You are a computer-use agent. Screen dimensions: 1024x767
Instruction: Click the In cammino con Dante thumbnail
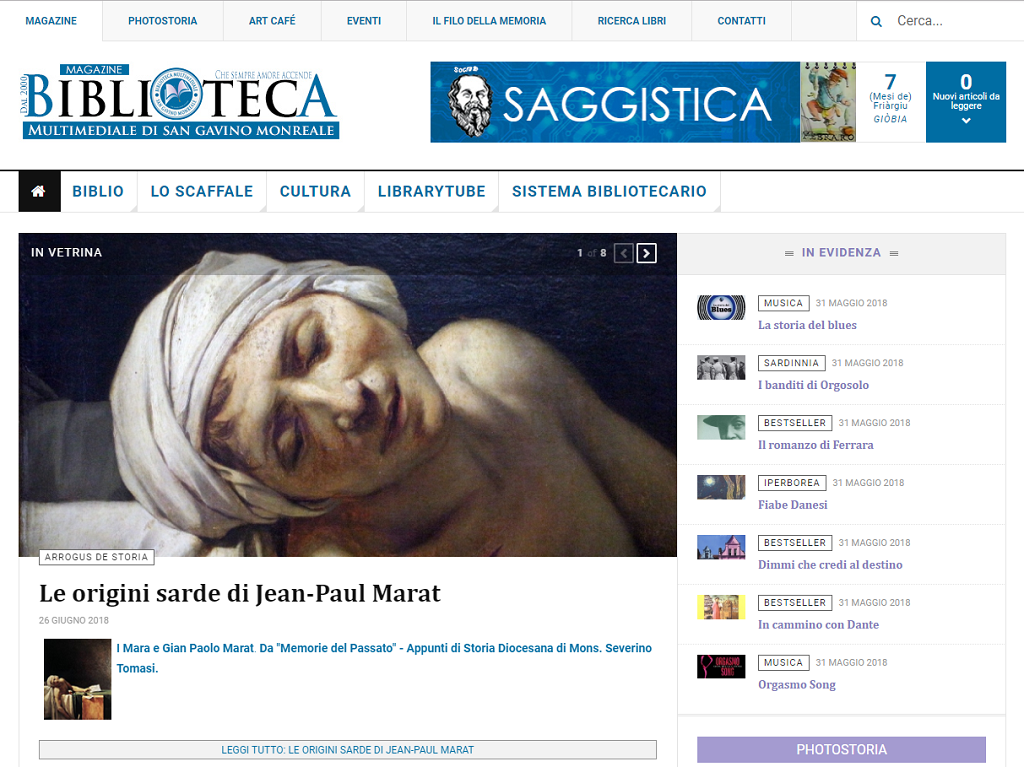[x=721, y=608]
